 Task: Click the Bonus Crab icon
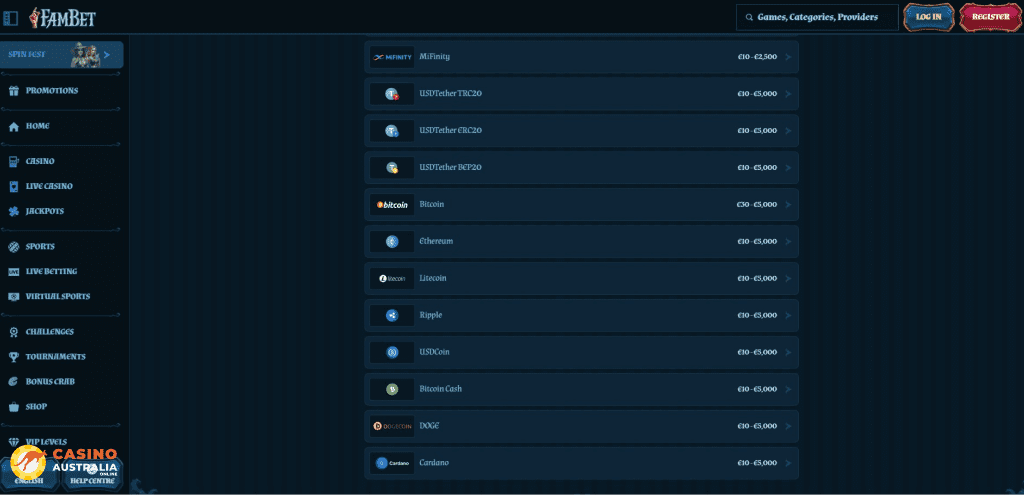pos(13,381)
